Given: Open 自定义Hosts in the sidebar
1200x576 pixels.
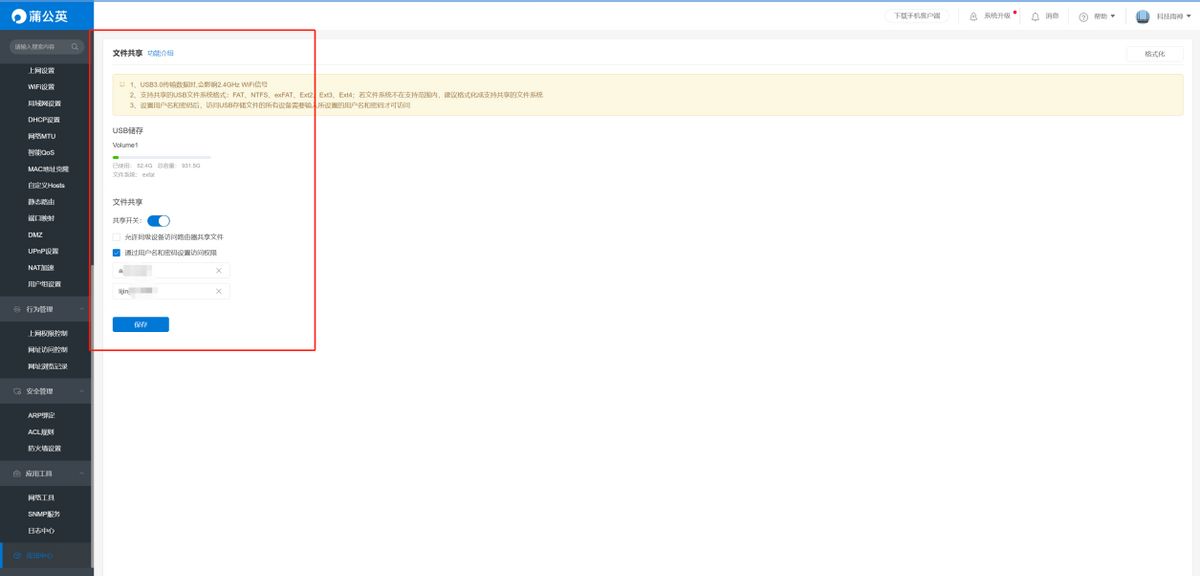Looking at the screenshot, I should (46, 185).
